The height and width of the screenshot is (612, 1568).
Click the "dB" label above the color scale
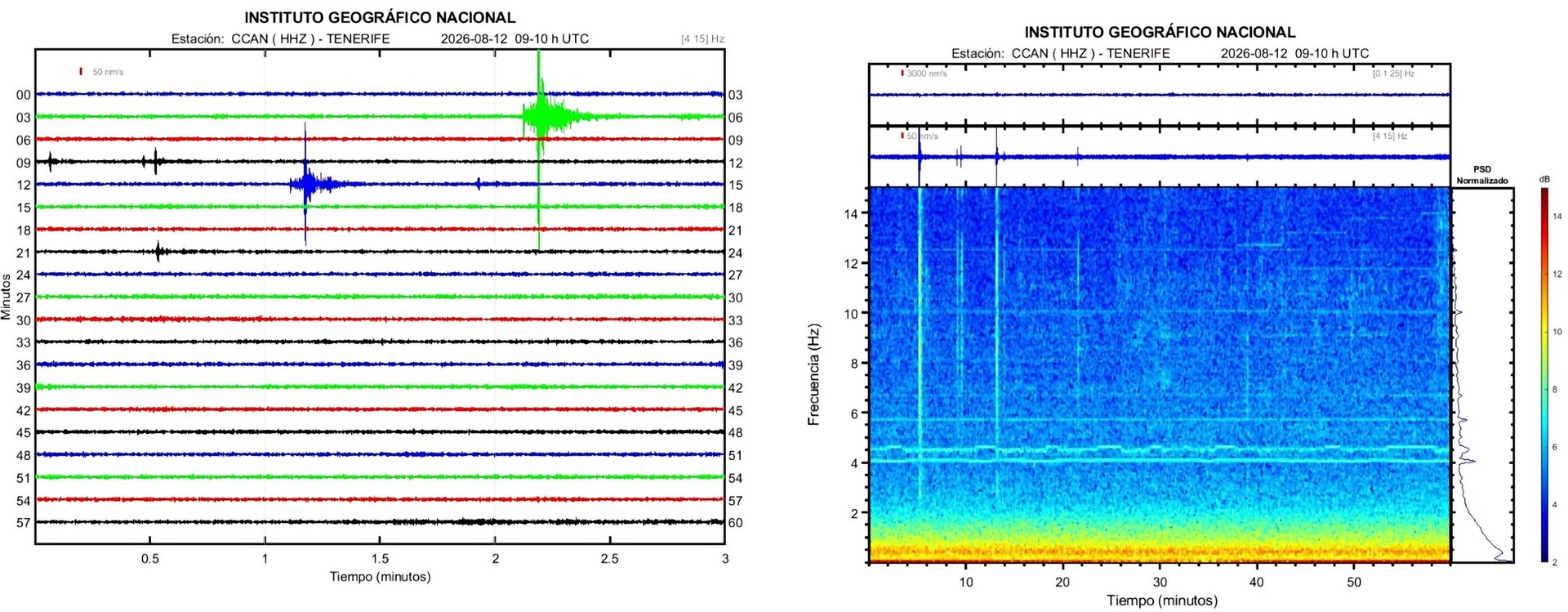1544,179
